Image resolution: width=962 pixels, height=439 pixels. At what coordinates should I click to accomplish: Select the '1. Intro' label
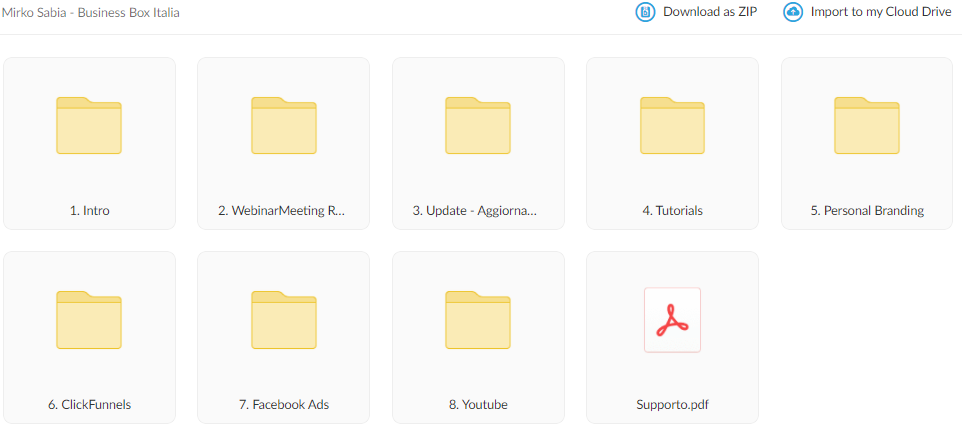coord(90,211)
